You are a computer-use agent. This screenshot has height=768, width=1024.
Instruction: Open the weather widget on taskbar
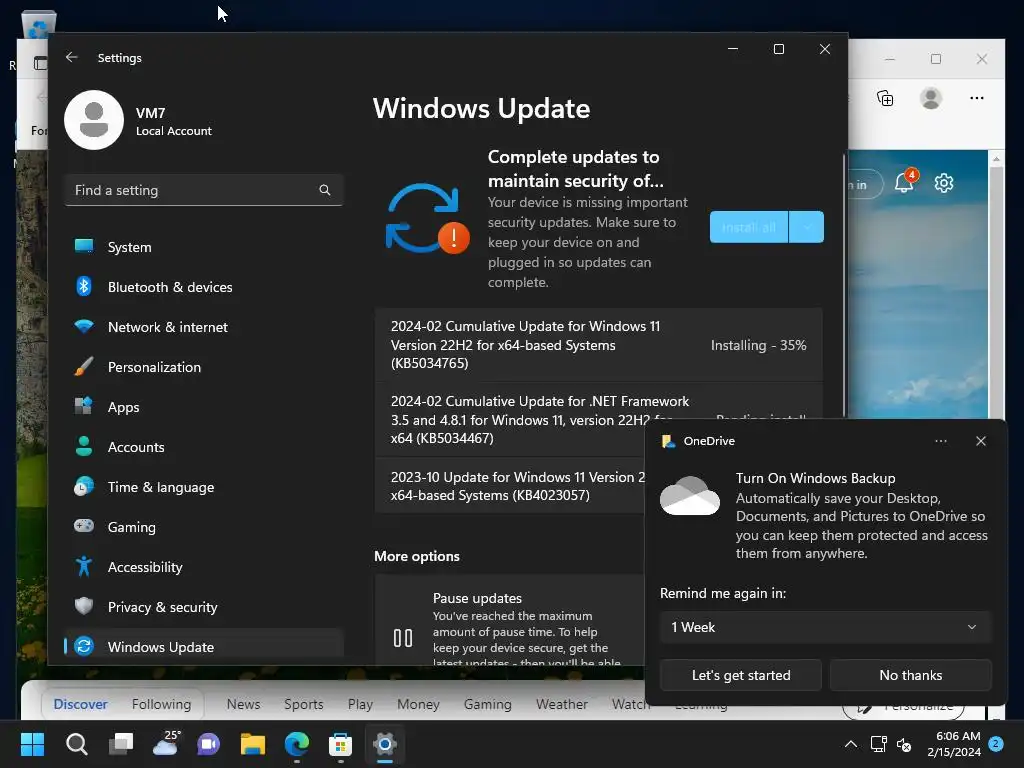click(165, 744)
